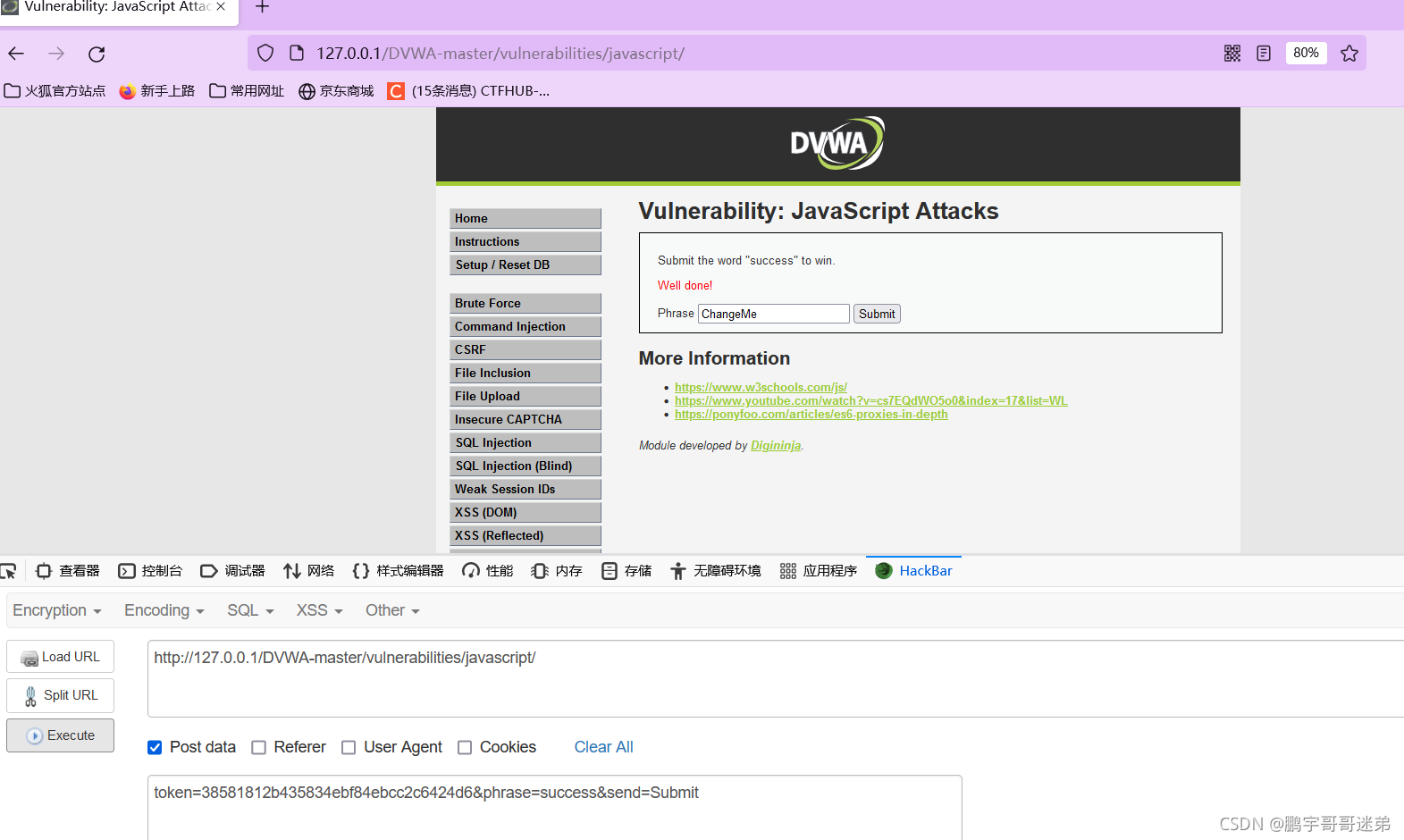Toggle reader view icon
Screen dimensions: 1404x840
1264,54
